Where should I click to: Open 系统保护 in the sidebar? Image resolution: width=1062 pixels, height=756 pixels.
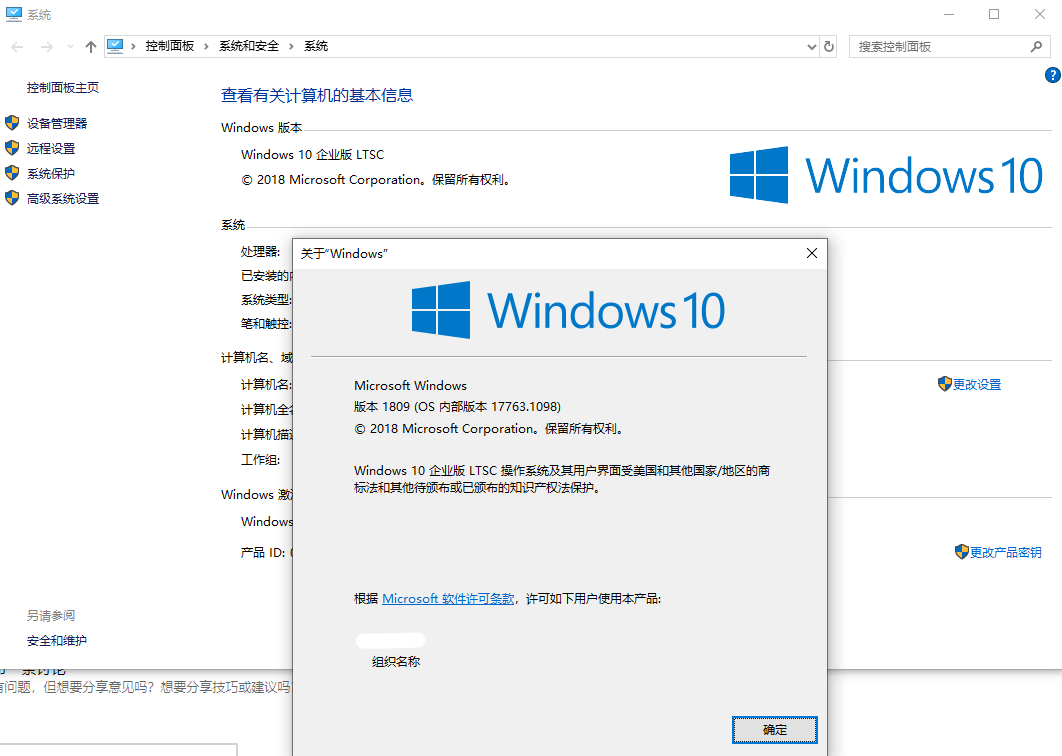tap(51, 173)
